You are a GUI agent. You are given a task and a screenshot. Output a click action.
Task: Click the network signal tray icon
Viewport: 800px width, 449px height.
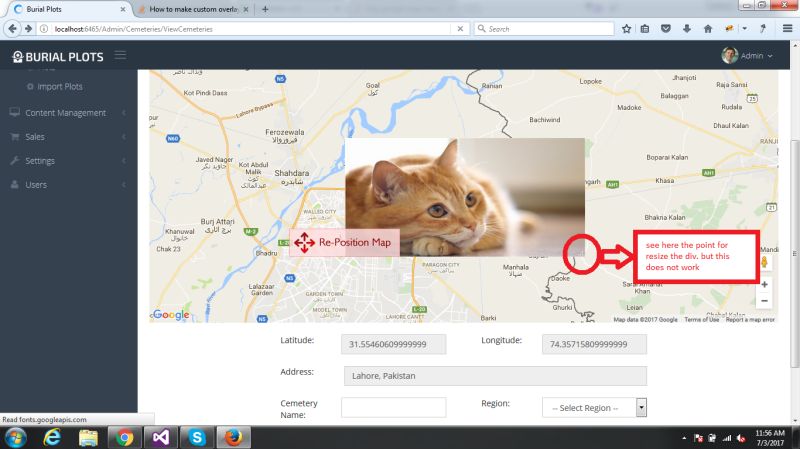tap(727, 438)
